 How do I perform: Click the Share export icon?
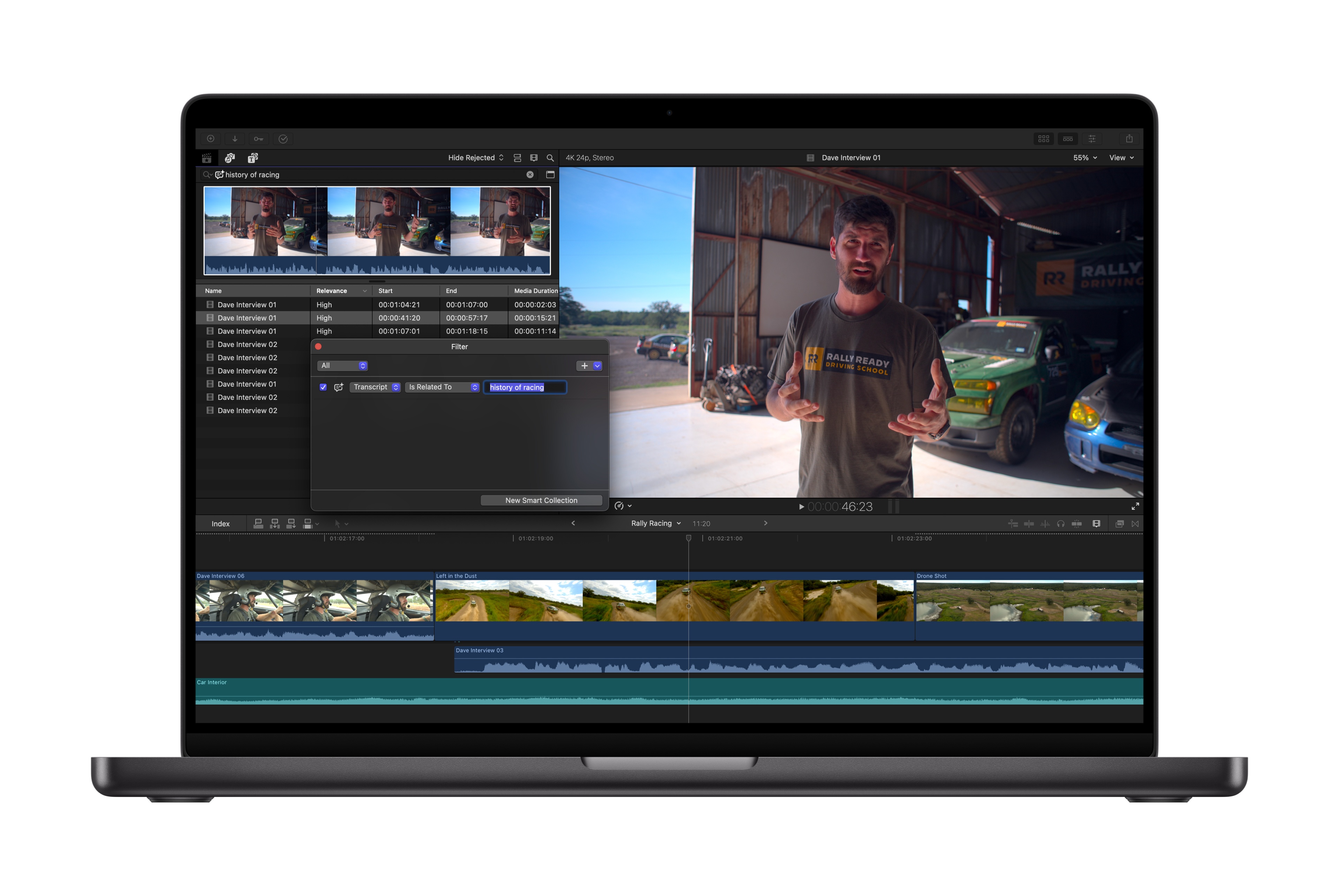(1129, 139)
